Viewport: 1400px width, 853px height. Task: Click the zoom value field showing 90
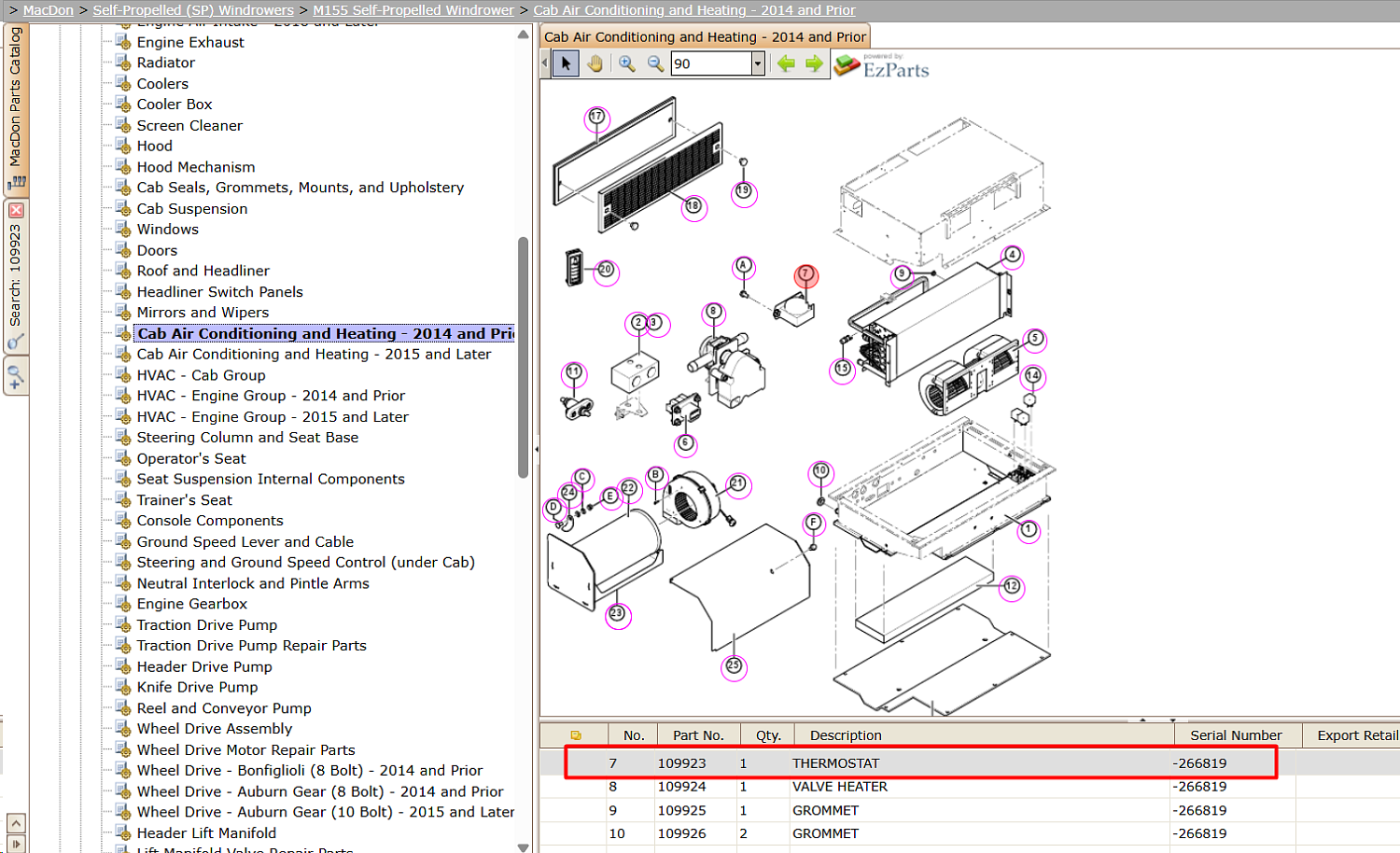tap(711, 63)
